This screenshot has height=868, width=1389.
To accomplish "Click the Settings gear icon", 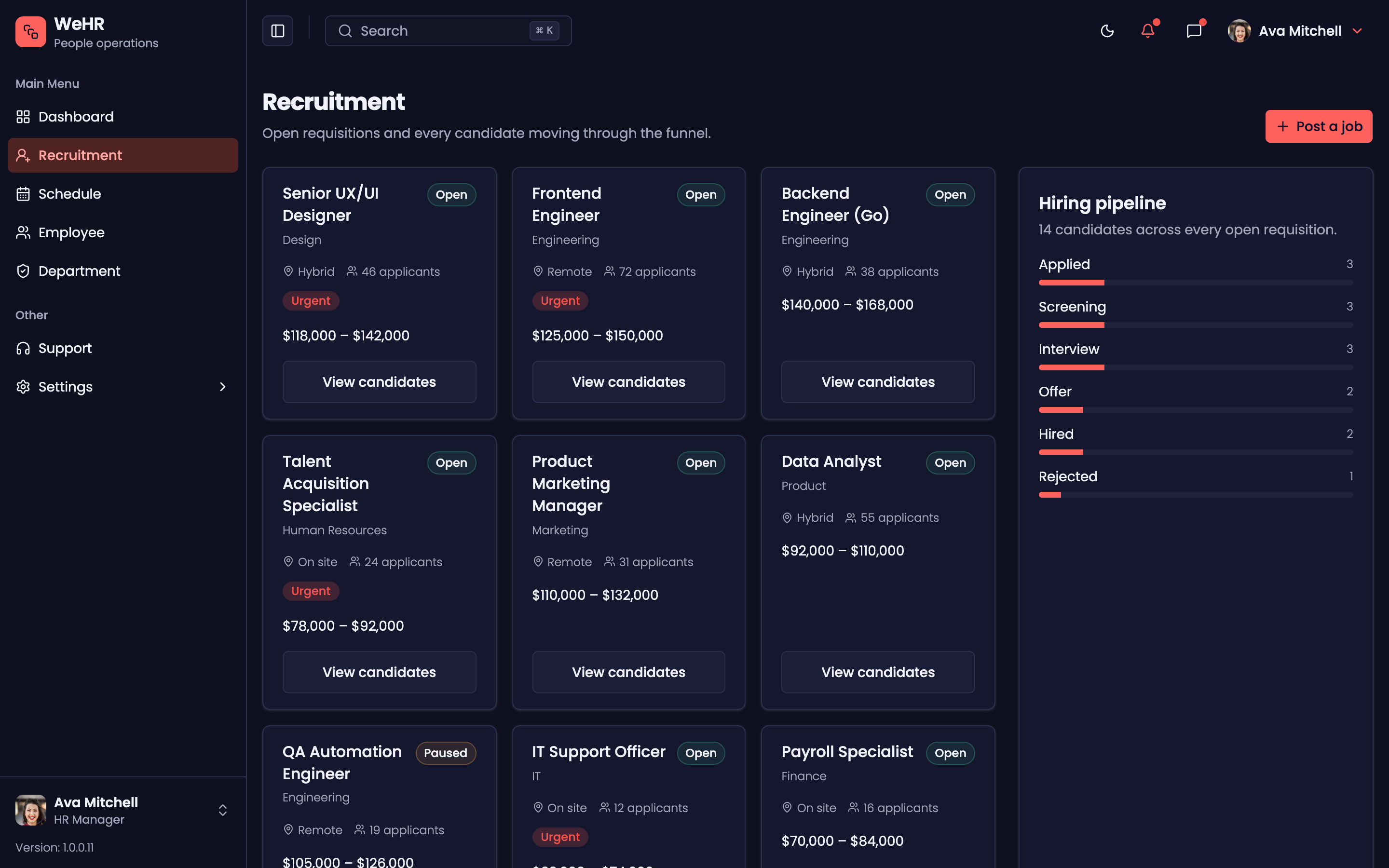I will [x=23, y=387].
